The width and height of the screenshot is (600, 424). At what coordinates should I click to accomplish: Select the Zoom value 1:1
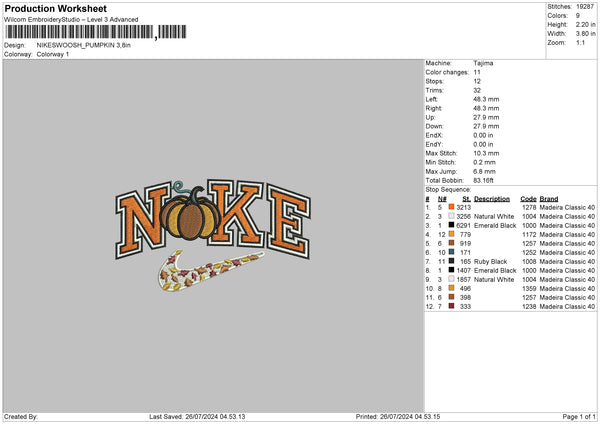580,42
